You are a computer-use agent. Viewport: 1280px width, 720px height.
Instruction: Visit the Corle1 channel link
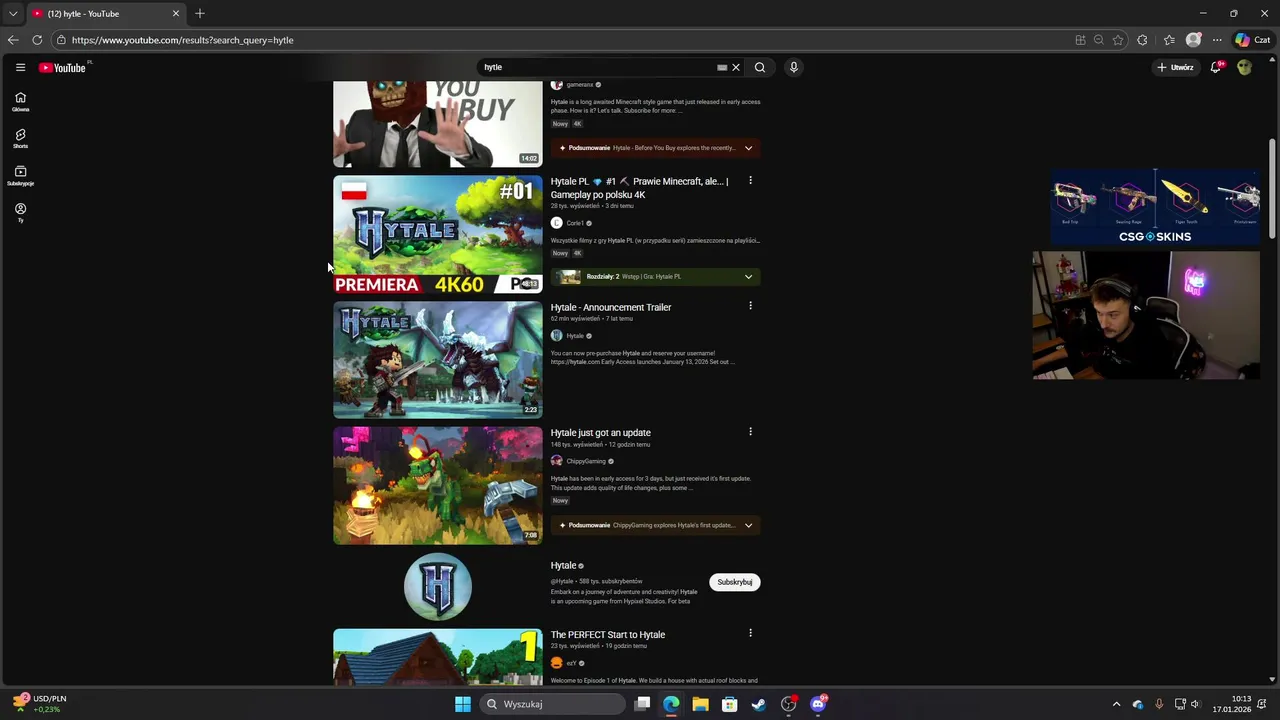[x=575, y=223]
